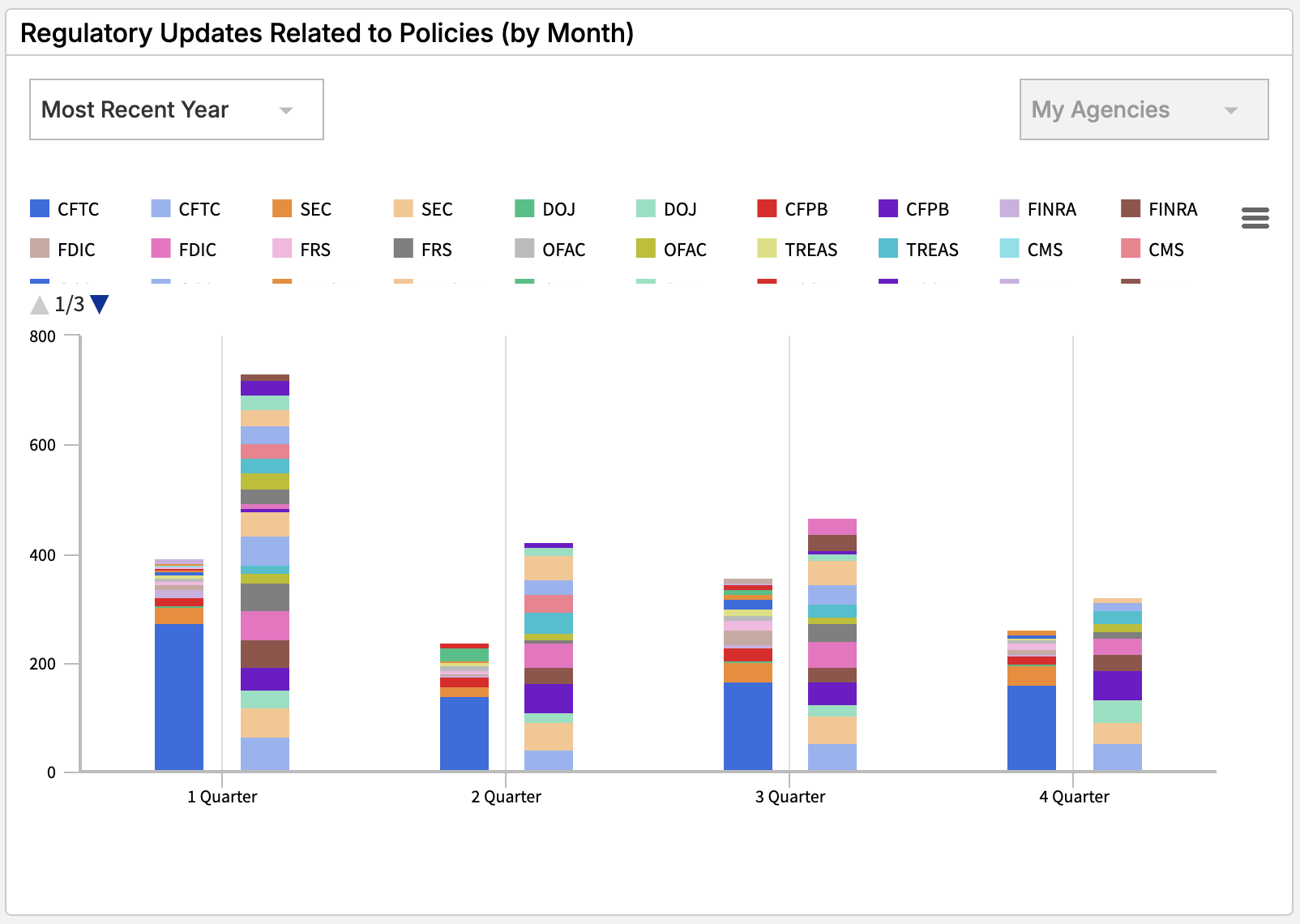Click the olive OFAC legend marker

645,249
